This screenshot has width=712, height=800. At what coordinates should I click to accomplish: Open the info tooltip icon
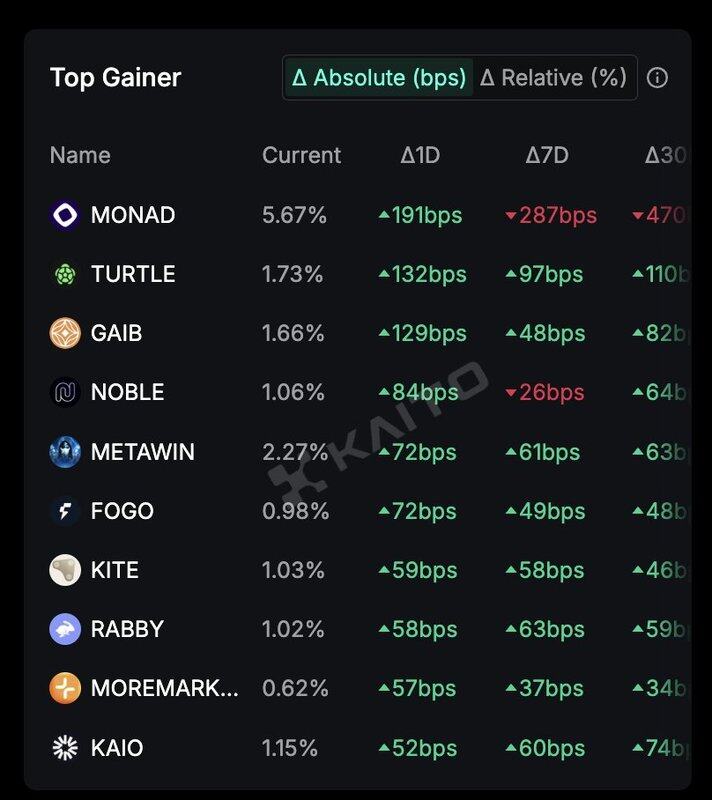657,78
